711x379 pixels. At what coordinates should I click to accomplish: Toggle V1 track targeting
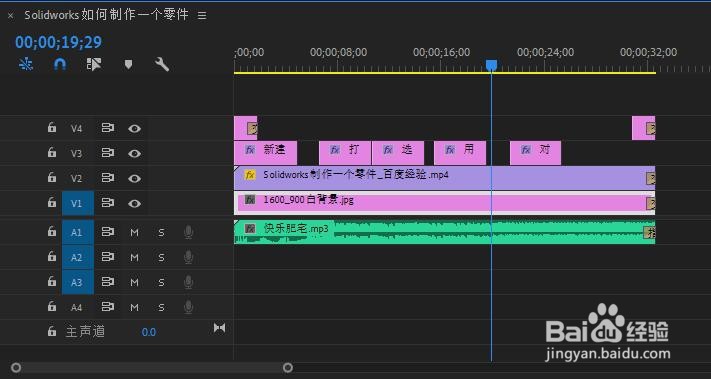tap(77, 204)
